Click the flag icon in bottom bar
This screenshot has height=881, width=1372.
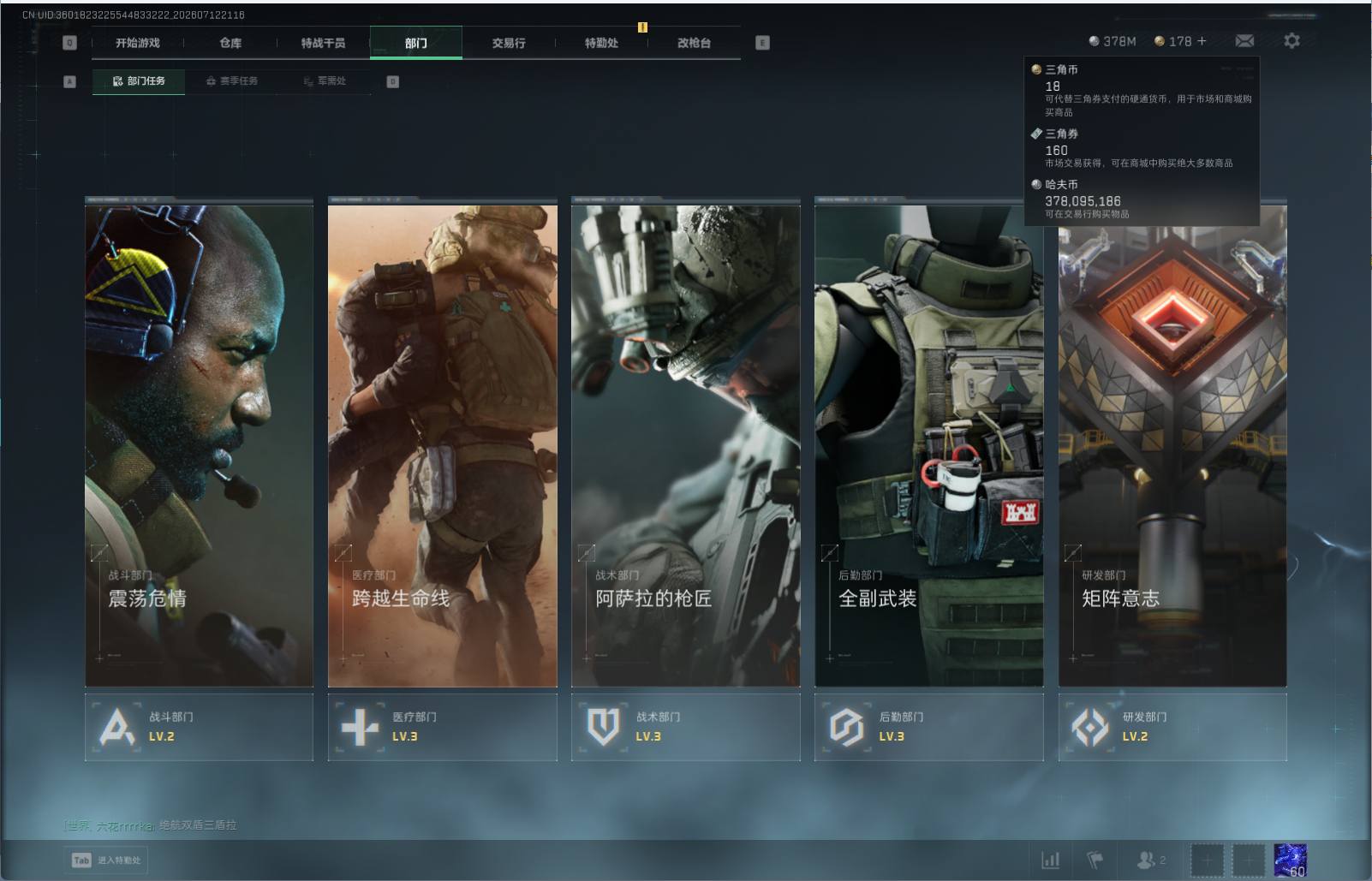coord(1095,860)
